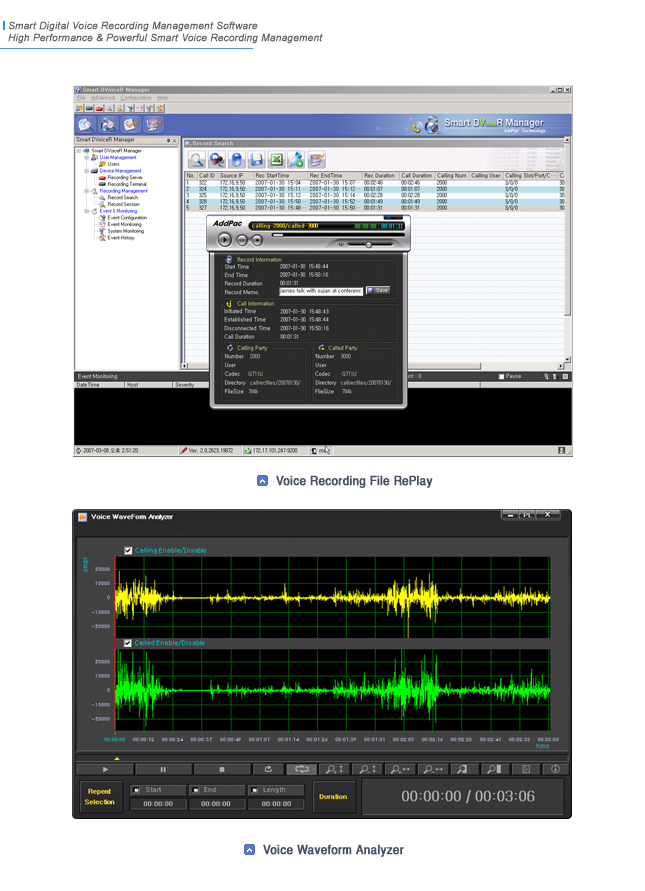Select Recording Server in the tree
The height and width of the screenshot is (891, 645).
click(x=125, y=177)
